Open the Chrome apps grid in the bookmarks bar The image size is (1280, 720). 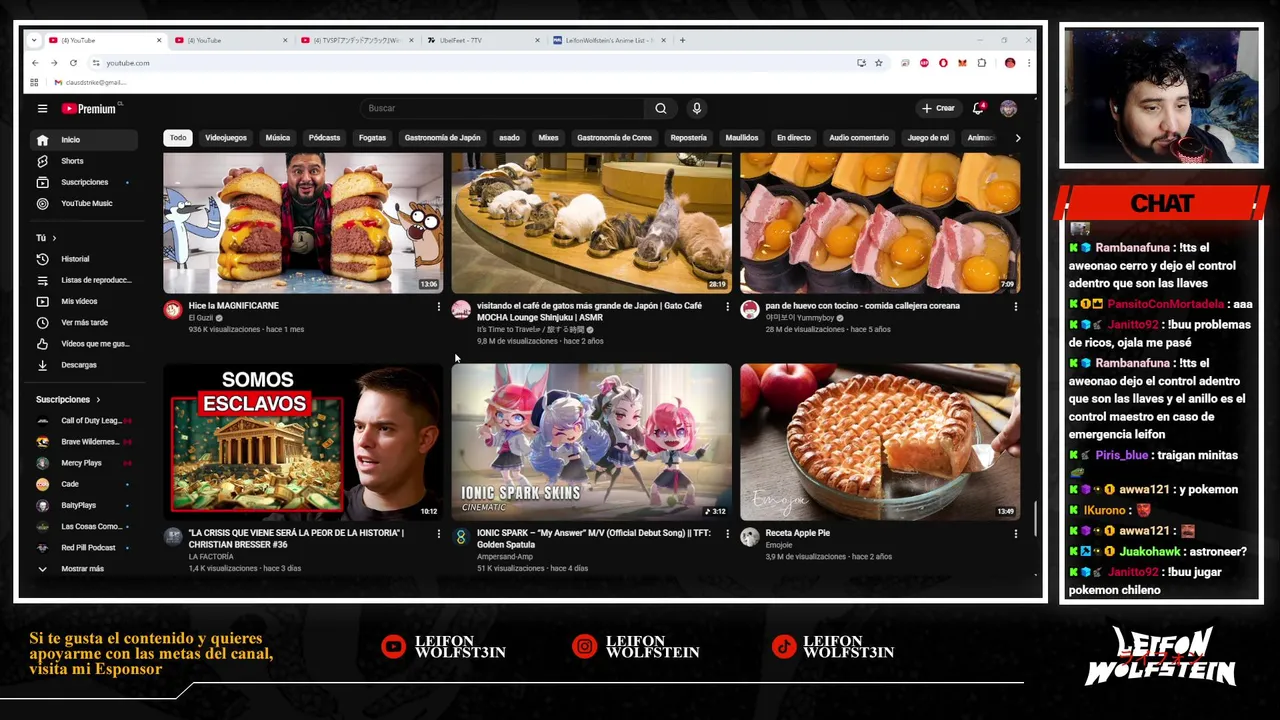[x=35, y=82]
